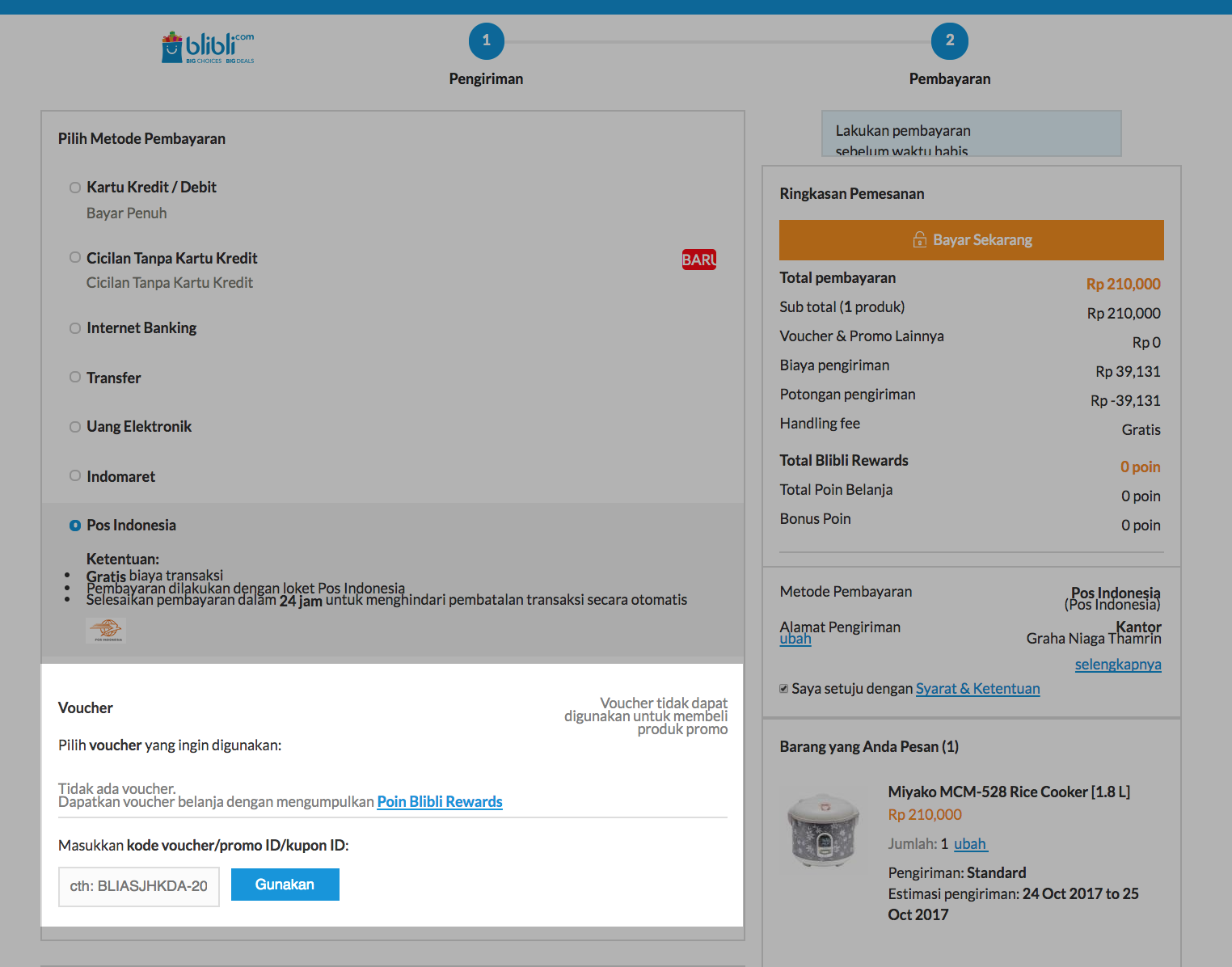Click the BARU badge next to Cicilan
The image size is (1232, 967).
699,260
